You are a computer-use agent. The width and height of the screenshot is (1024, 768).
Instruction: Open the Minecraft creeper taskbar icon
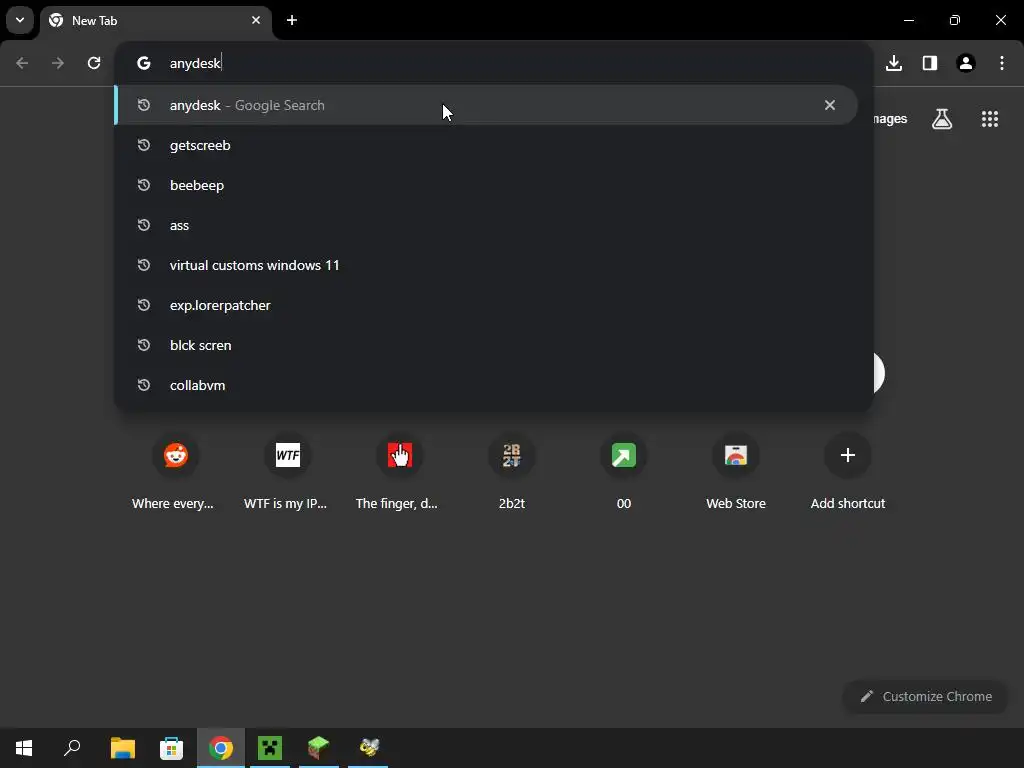tap(270, 748)
